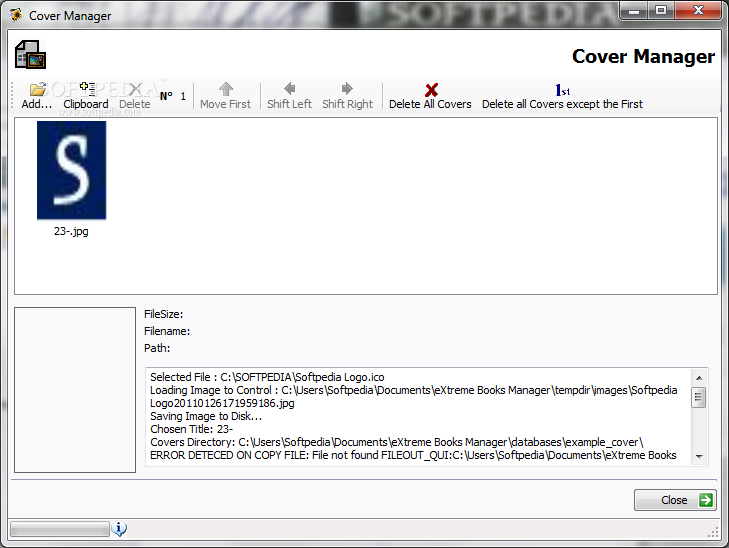Click the Move First arrow
This screenshot has width=729, height=548.
pyautogui.click(x=225, y=96)
